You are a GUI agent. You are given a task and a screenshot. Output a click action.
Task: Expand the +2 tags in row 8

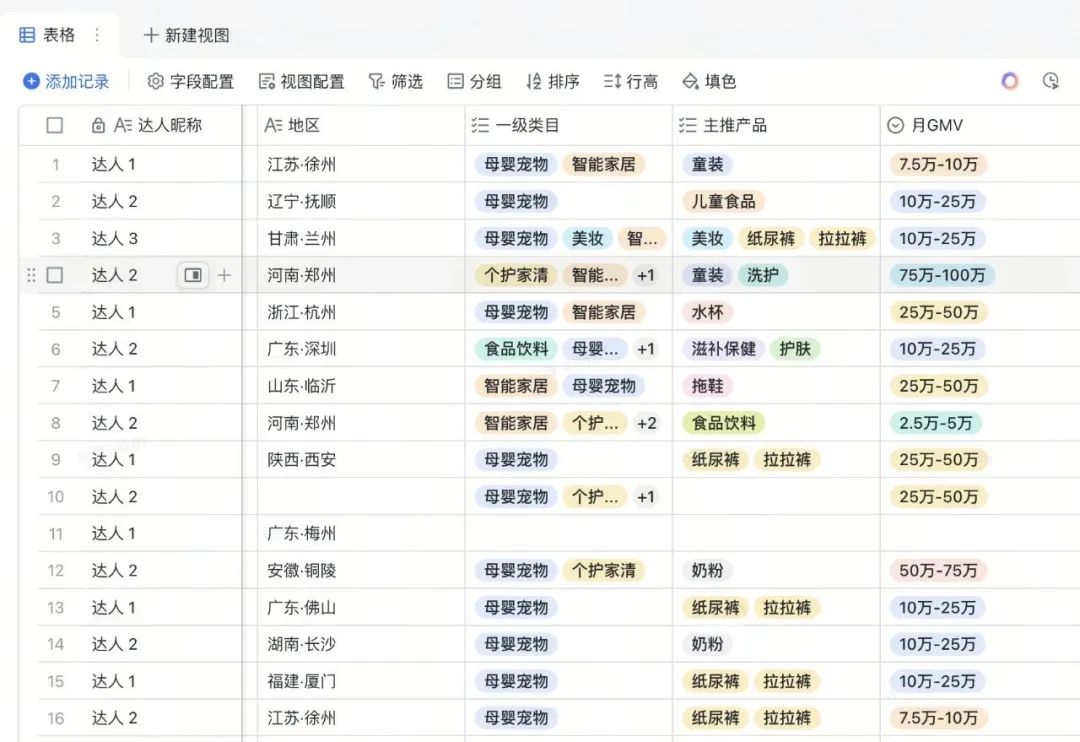[x=646, y=423]
